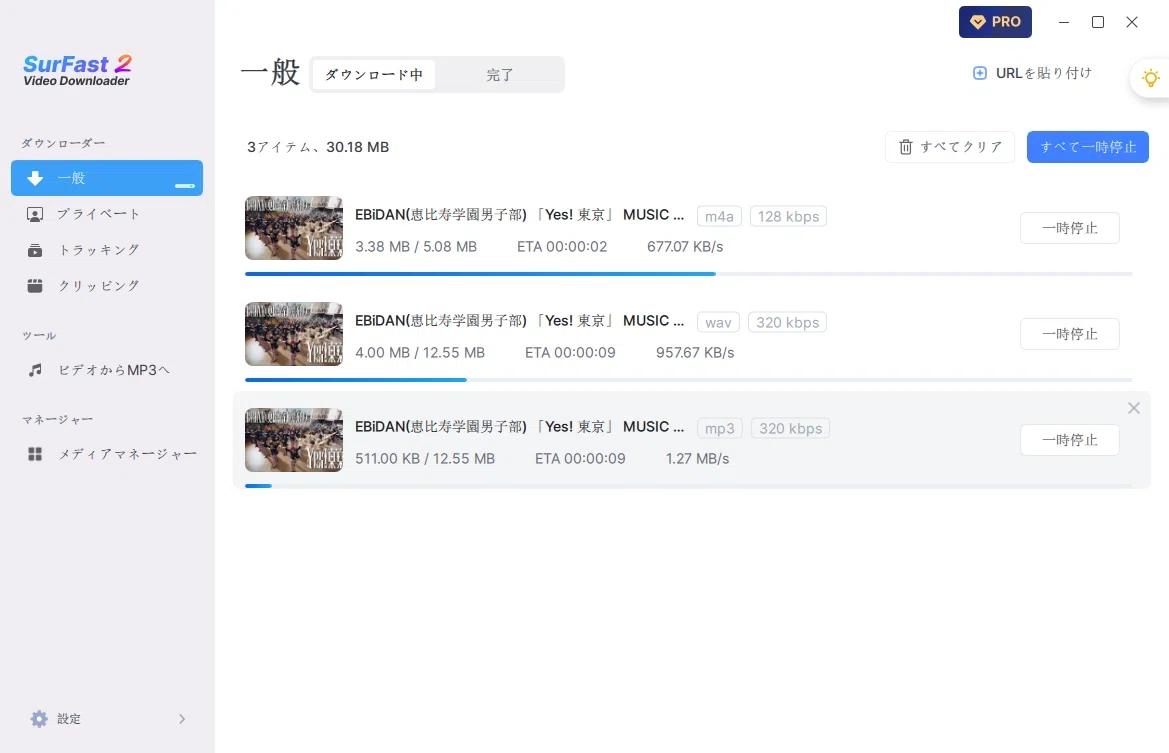Click the メディアマネージャー grid icon
The height and width of the screenshot is (753, 1169).
(35, 454)
